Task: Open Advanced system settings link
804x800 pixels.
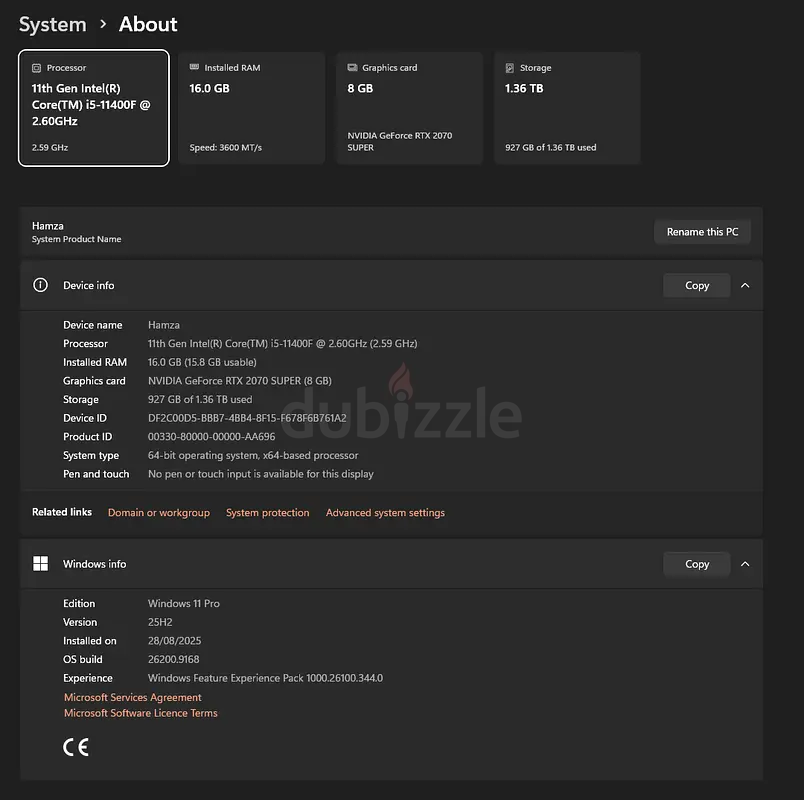Action: click(x=386, y=512)
